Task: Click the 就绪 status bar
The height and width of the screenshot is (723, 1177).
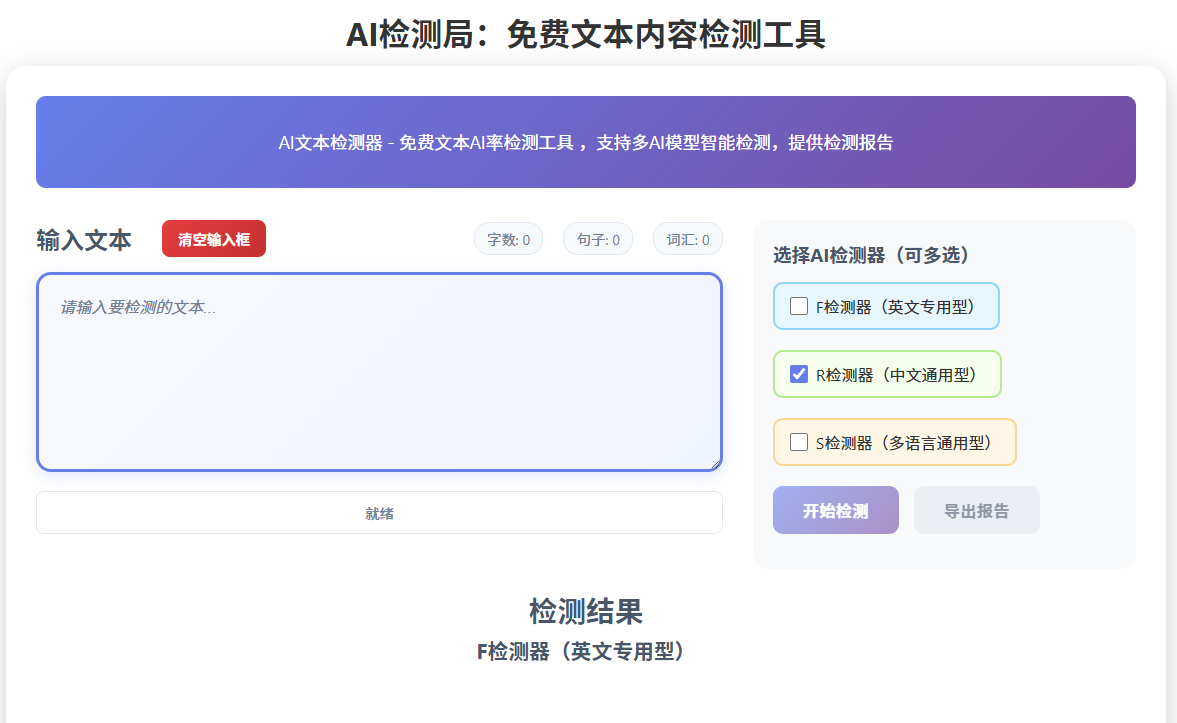Action: coord(379,513)
